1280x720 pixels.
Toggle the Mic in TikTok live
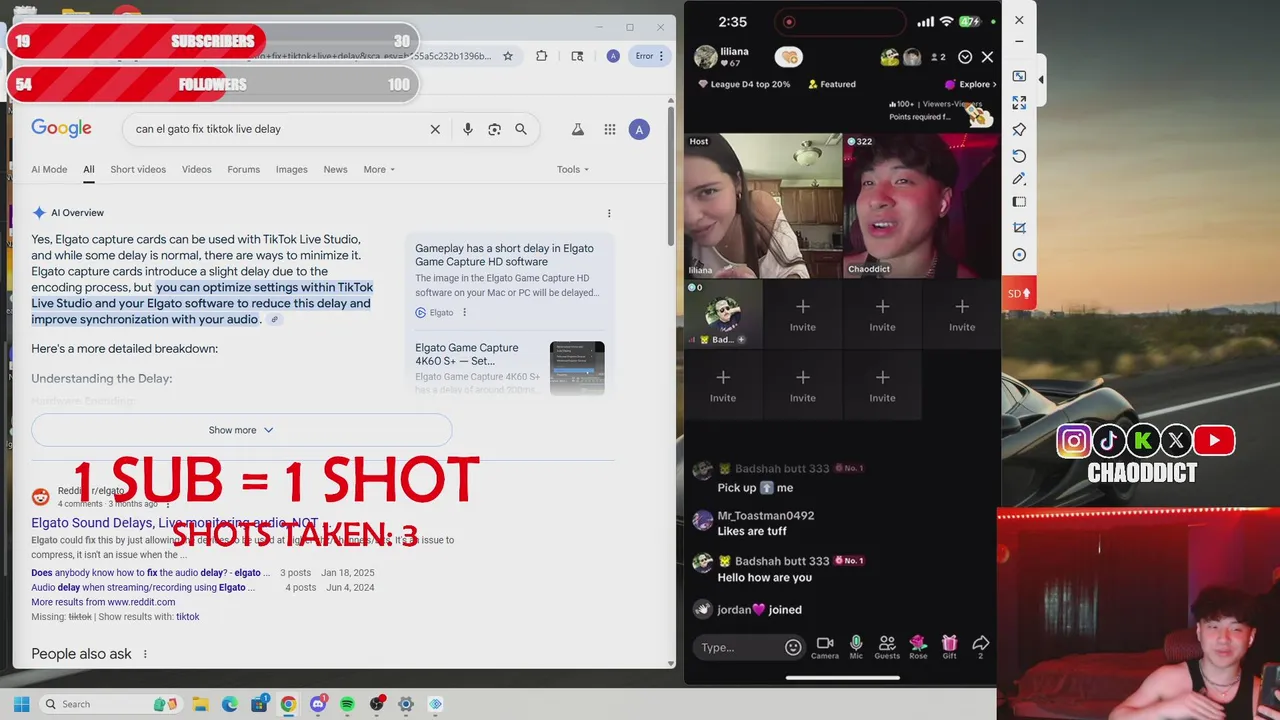(856, 647)
